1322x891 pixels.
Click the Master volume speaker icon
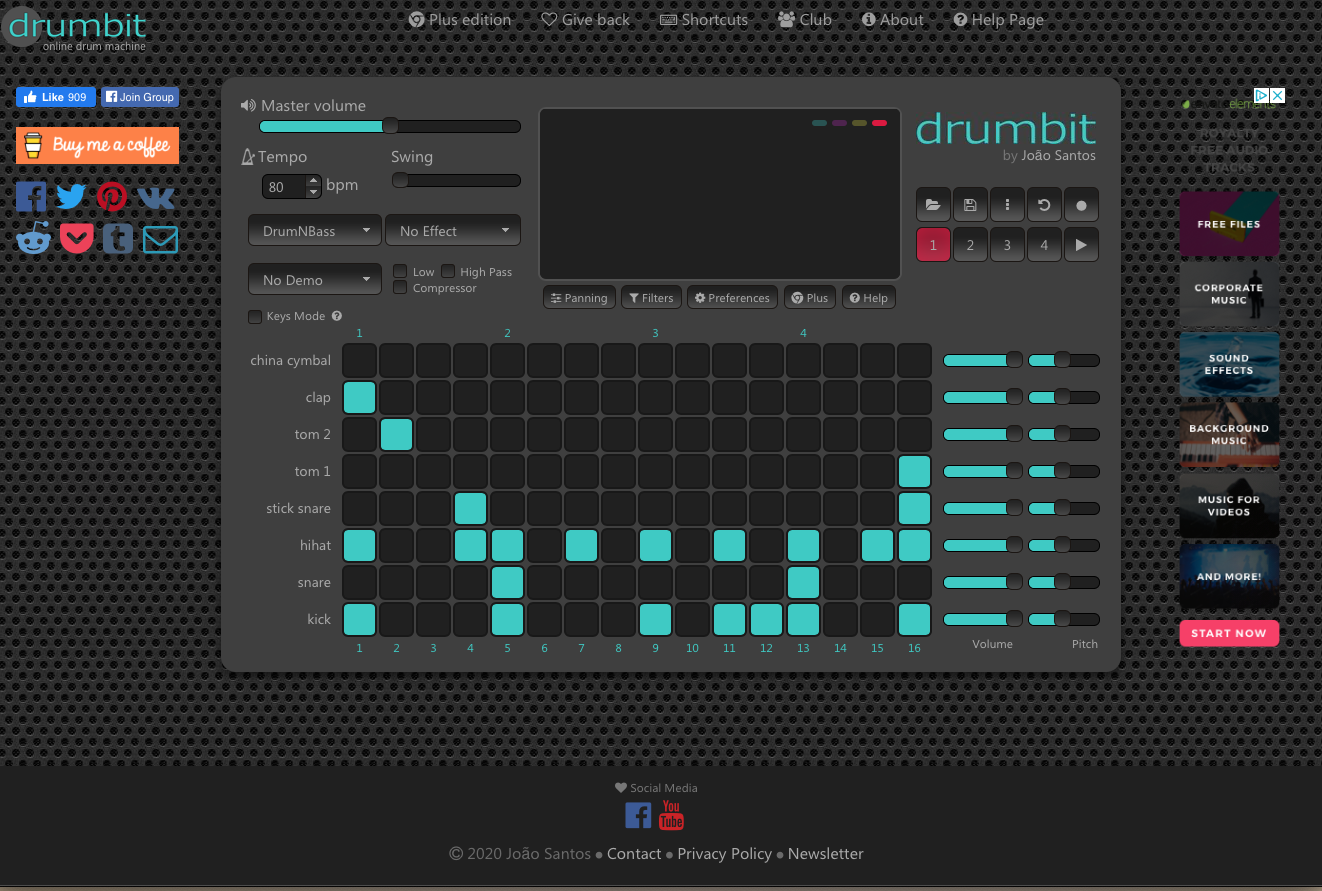tap(248, 105)
